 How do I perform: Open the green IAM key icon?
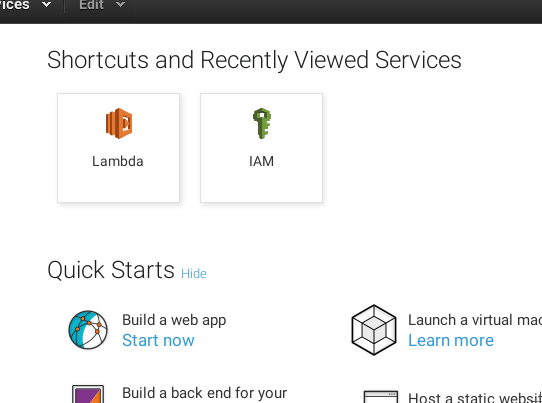point(262,123)
